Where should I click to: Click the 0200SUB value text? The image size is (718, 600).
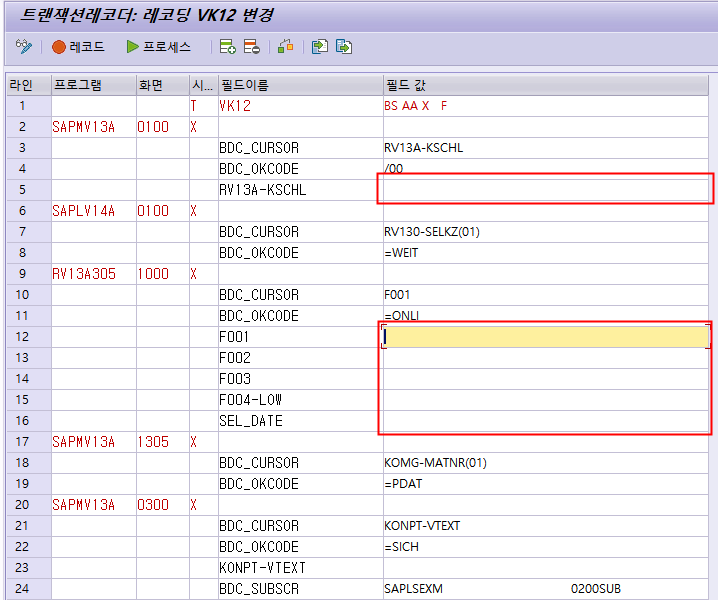(595, 589)
